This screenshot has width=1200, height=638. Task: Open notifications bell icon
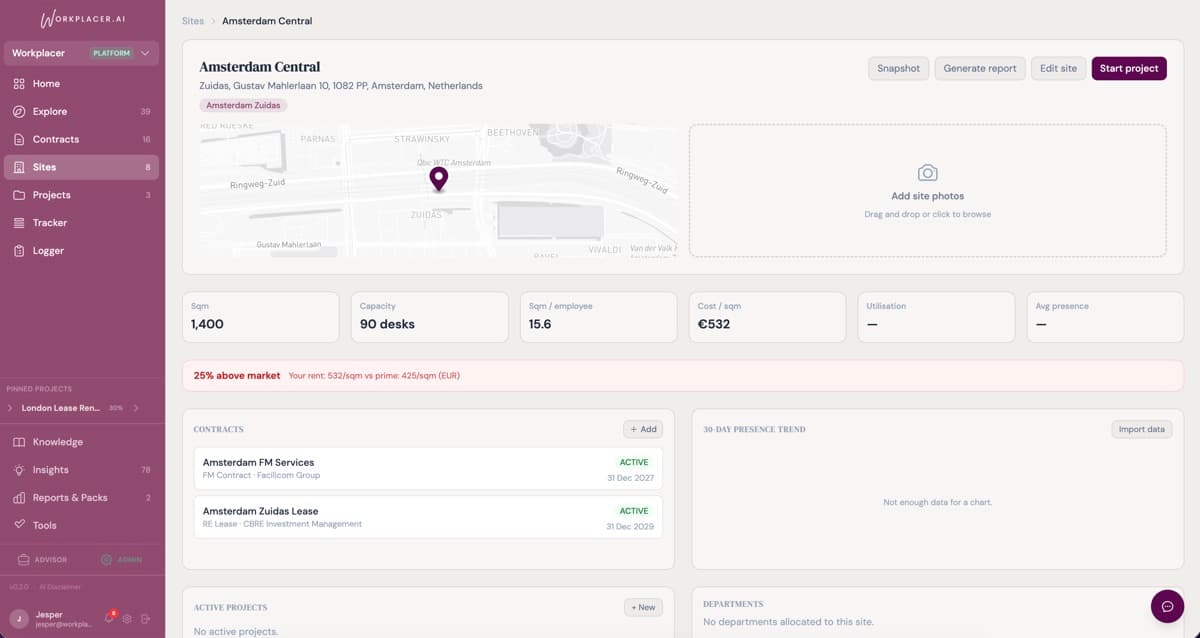(x=109, y=619)
